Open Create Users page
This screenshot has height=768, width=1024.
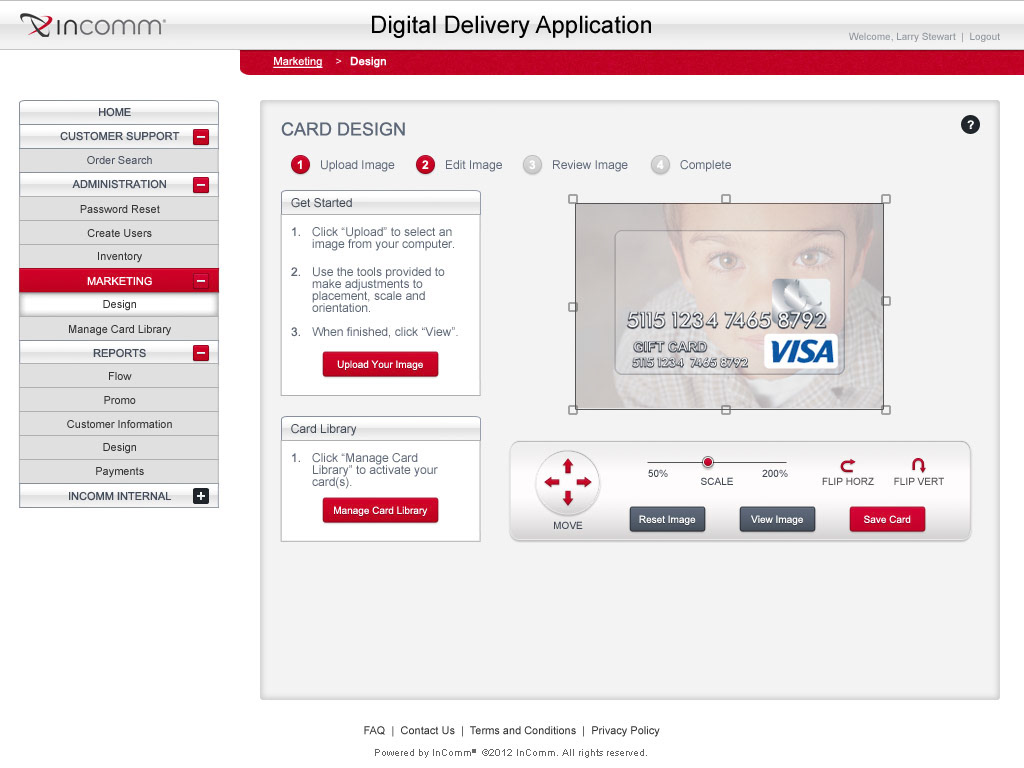(119, 233)
